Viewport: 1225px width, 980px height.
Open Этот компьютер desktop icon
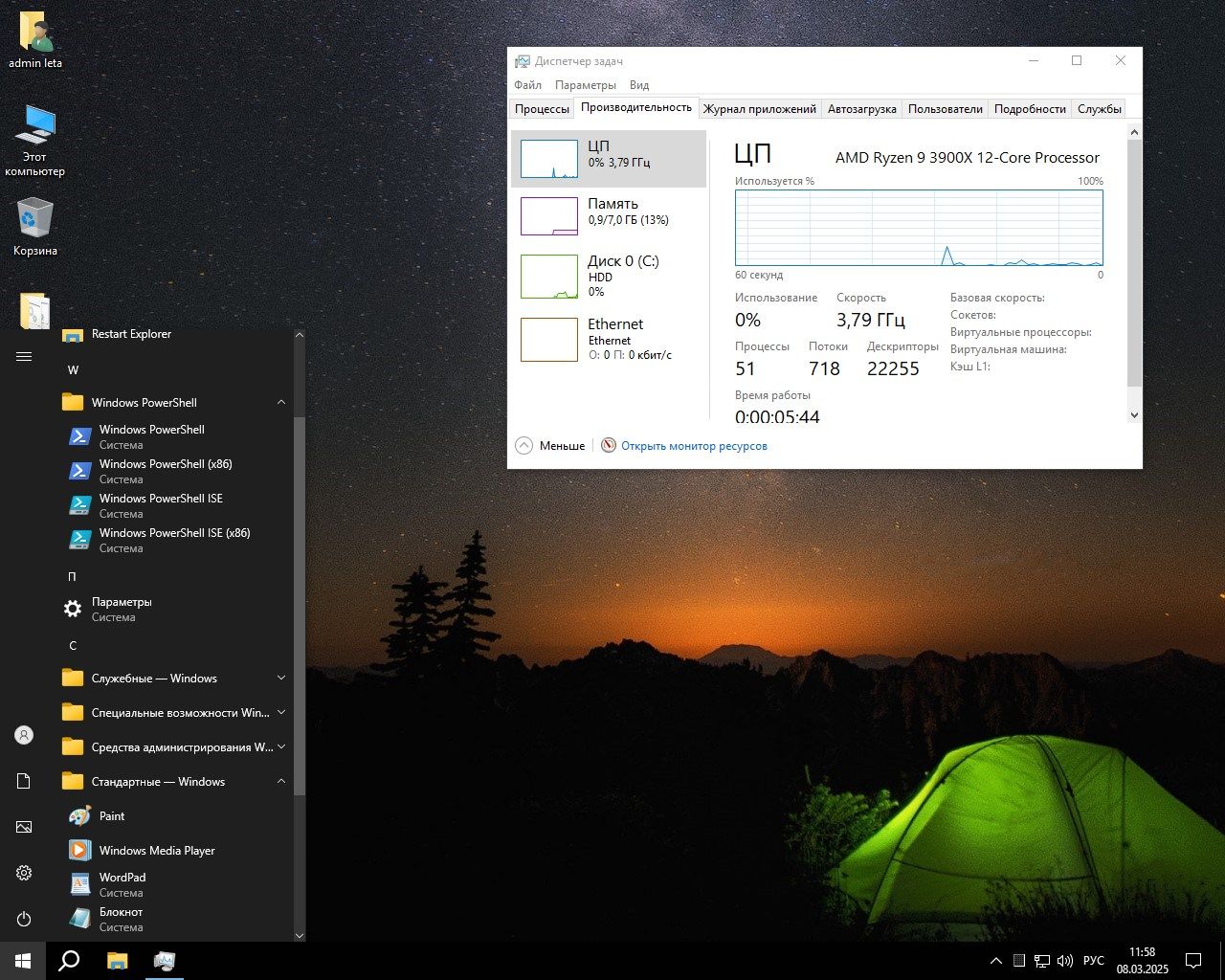pyautogui.click(x=35, y=141)
